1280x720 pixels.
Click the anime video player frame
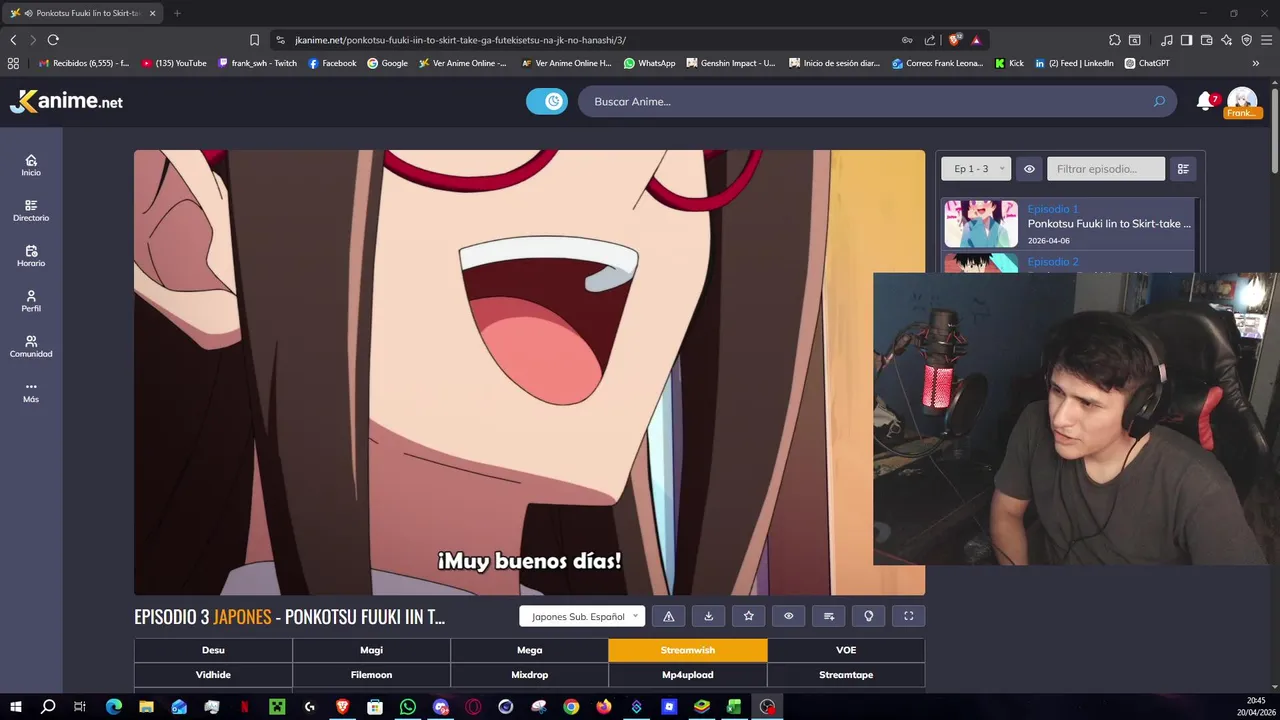click(x=529, y=373)
